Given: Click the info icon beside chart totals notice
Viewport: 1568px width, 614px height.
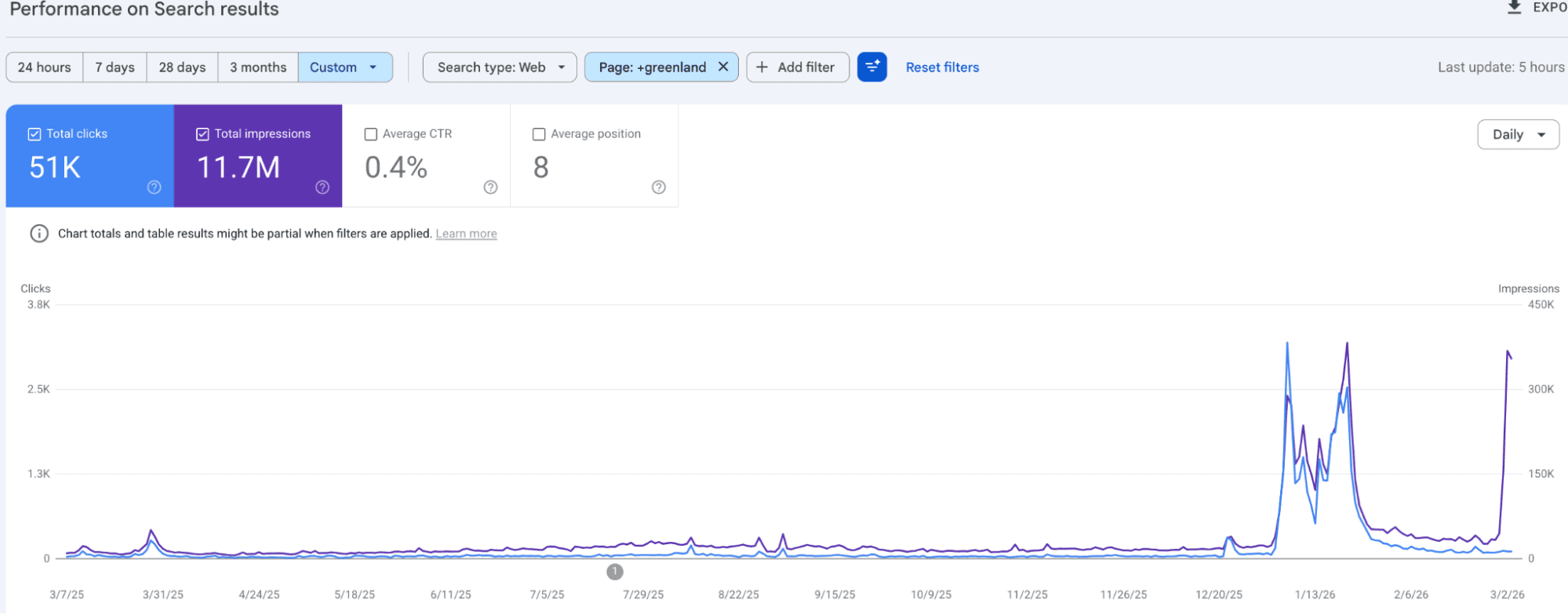Looking at the screenshot, I should (39, 234).
